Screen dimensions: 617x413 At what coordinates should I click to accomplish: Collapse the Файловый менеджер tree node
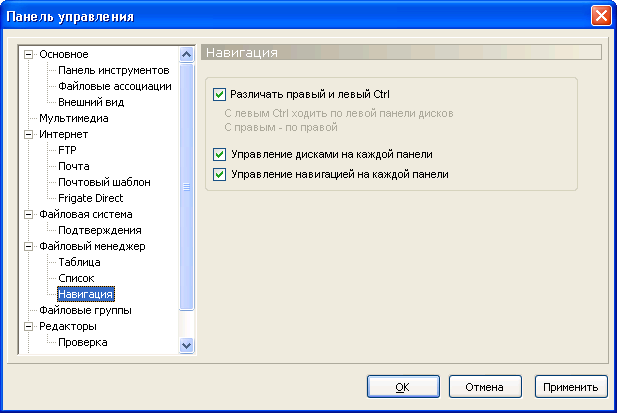(28, 246)
